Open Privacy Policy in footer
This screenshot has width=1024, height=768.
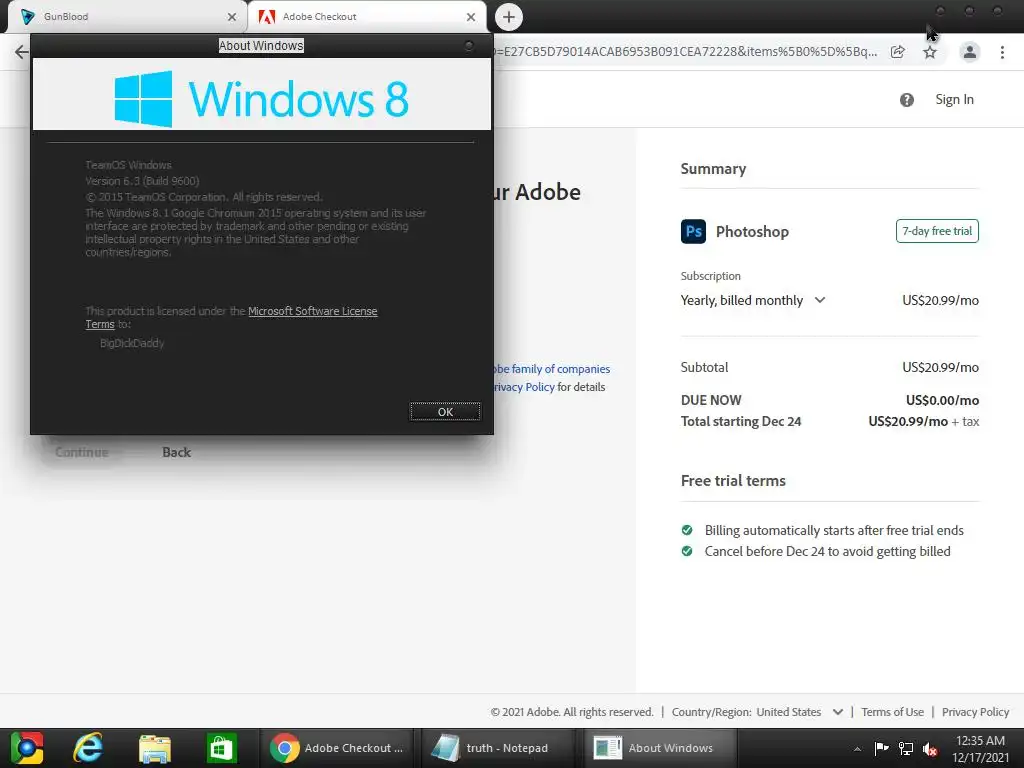975,712
